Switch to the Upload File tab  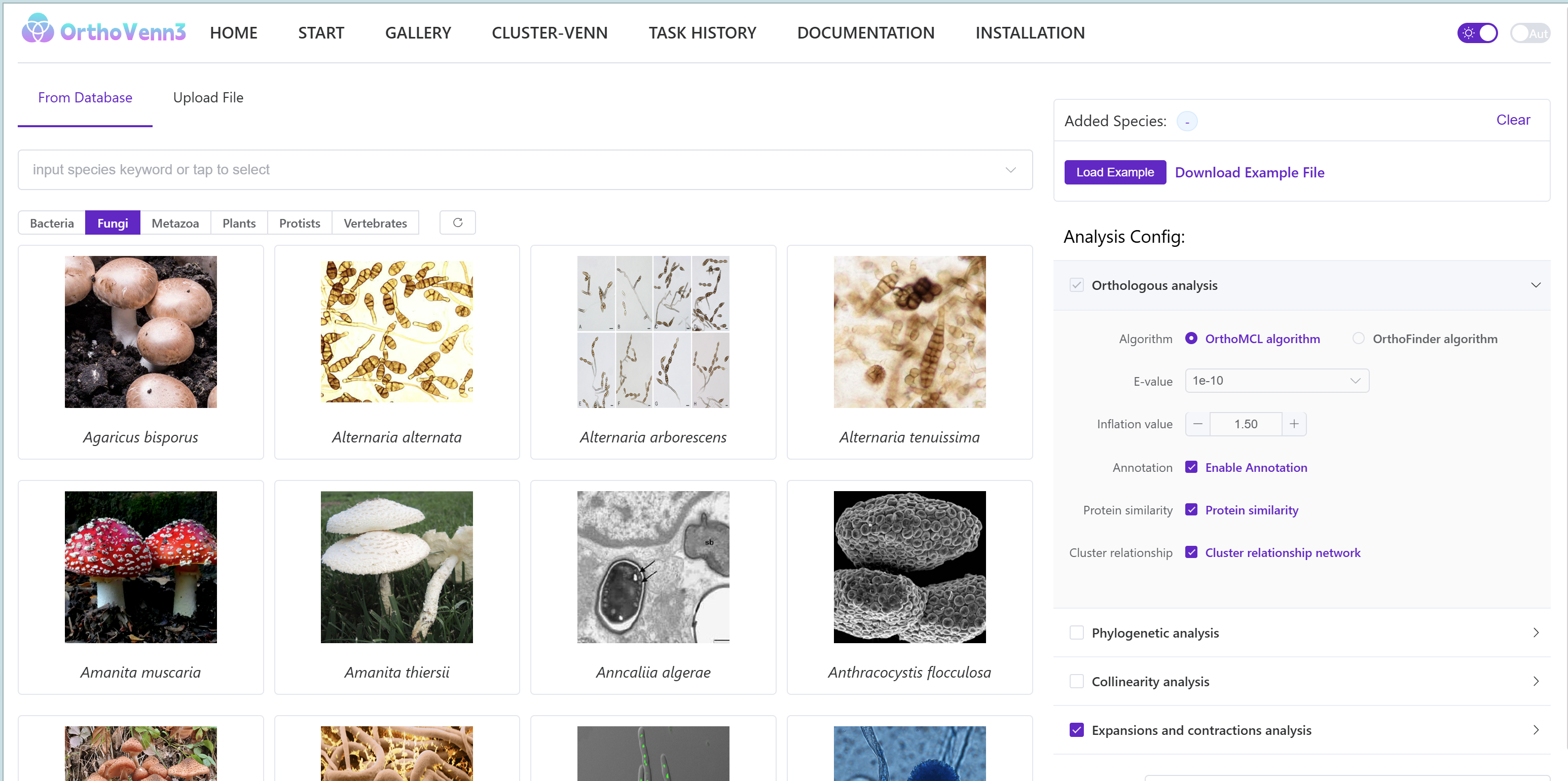tap(208, 97)
